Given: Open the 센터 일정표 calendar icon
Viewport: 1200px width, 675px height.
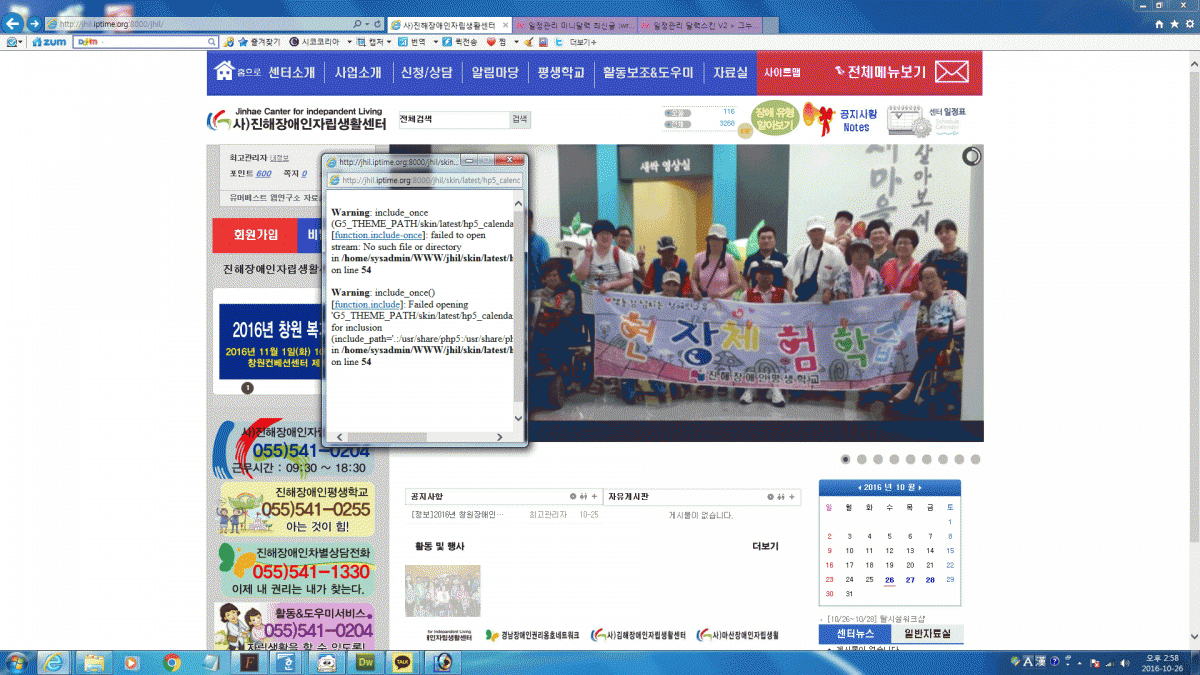Looking at the screenshot, I should click(927, 120).
